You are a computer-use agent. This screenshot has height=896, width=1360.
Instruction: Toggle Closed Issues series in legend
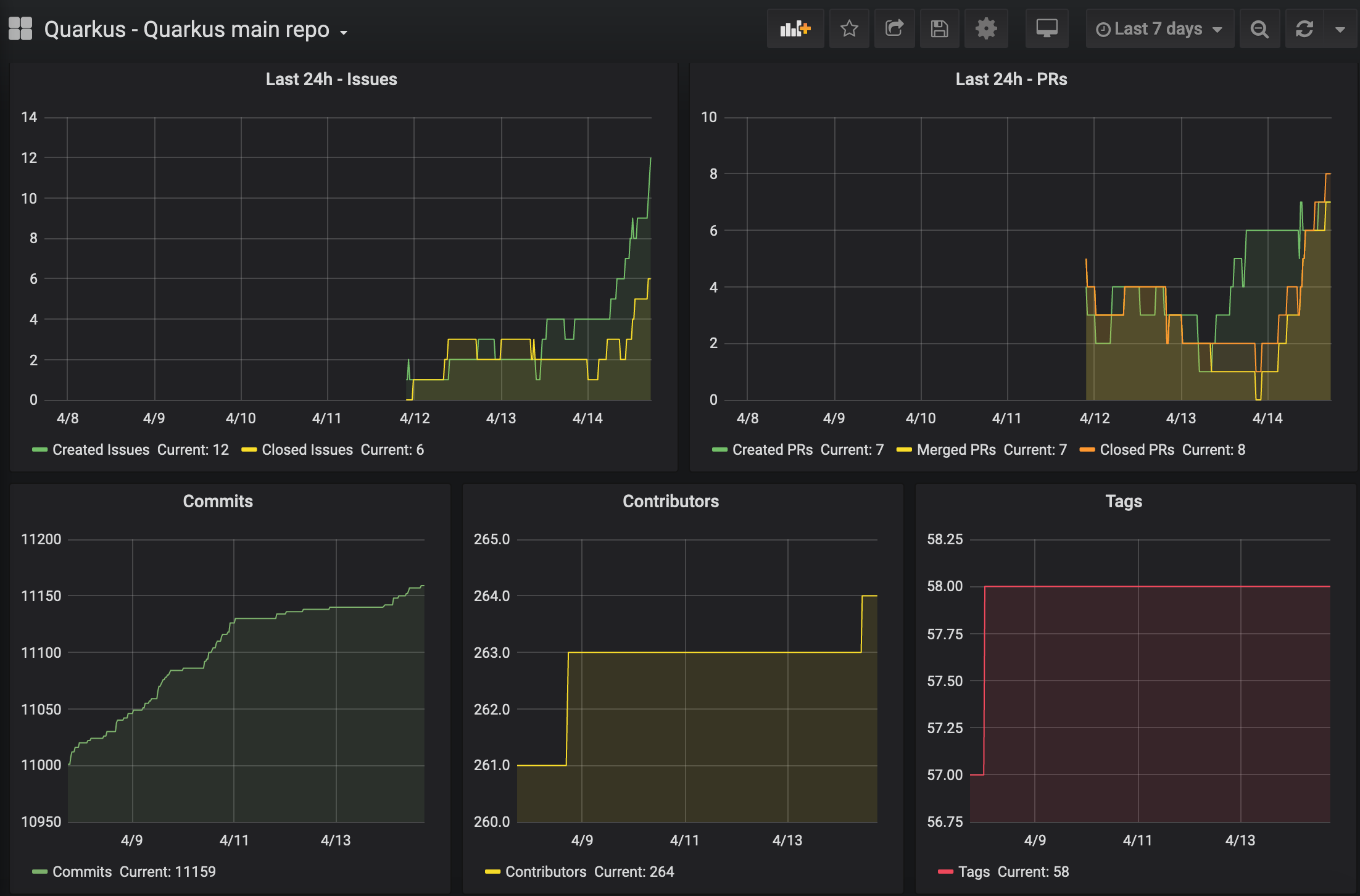pyautogui.click(x=307, y=450)
